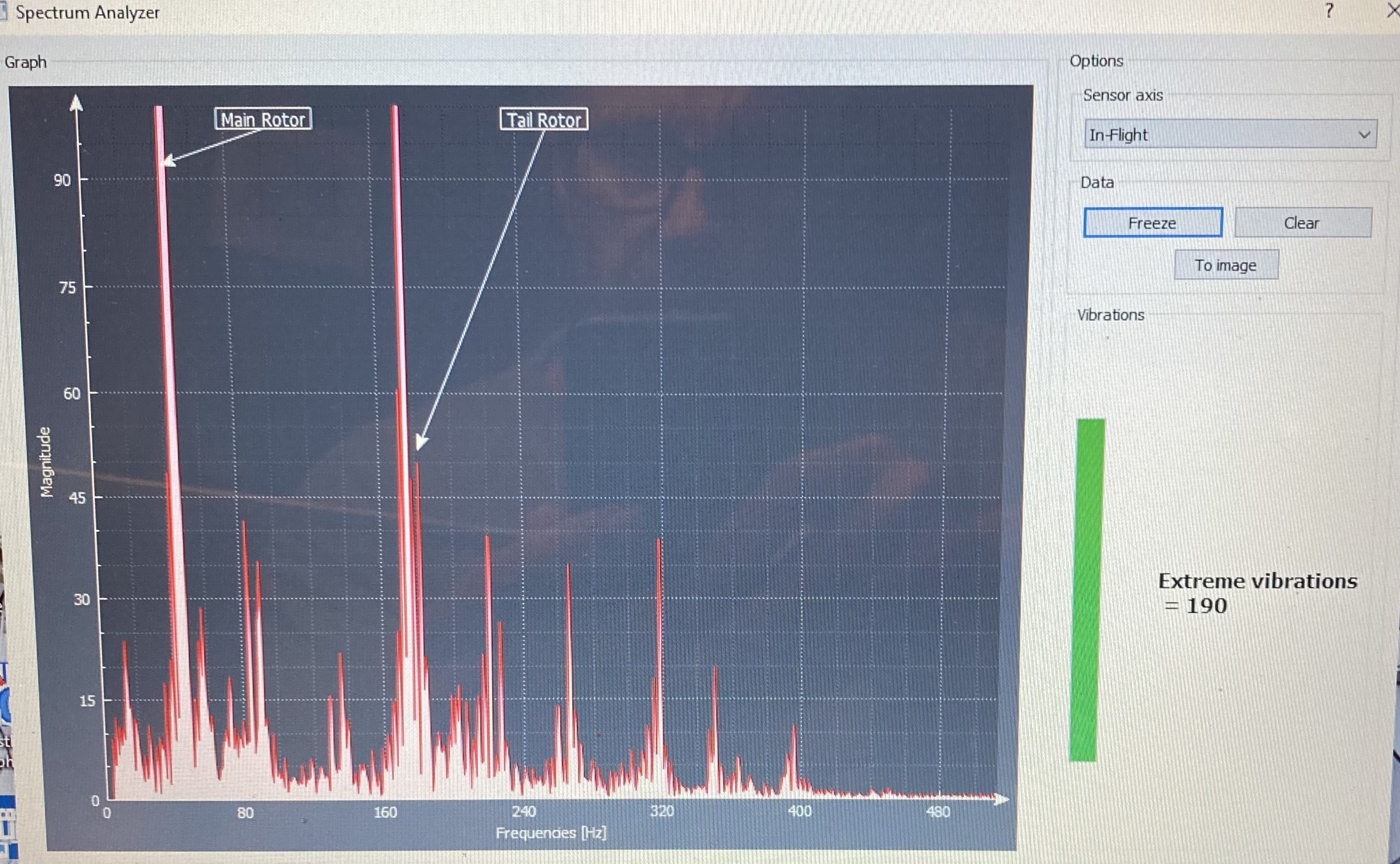Click the dropdown chevron beside In-Flight
1400x864 pixels.
click(1364, 135)
